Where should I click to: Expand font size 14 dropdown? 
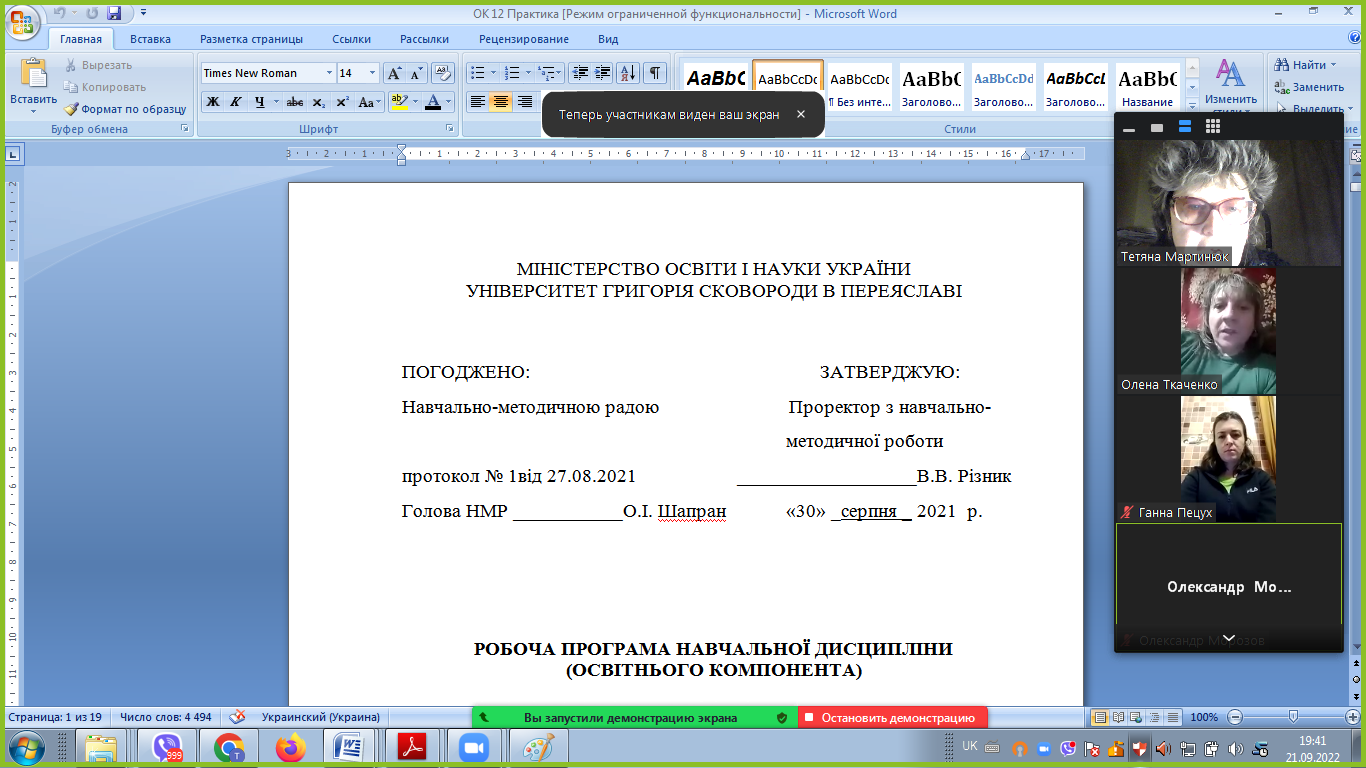click(373, 73)
